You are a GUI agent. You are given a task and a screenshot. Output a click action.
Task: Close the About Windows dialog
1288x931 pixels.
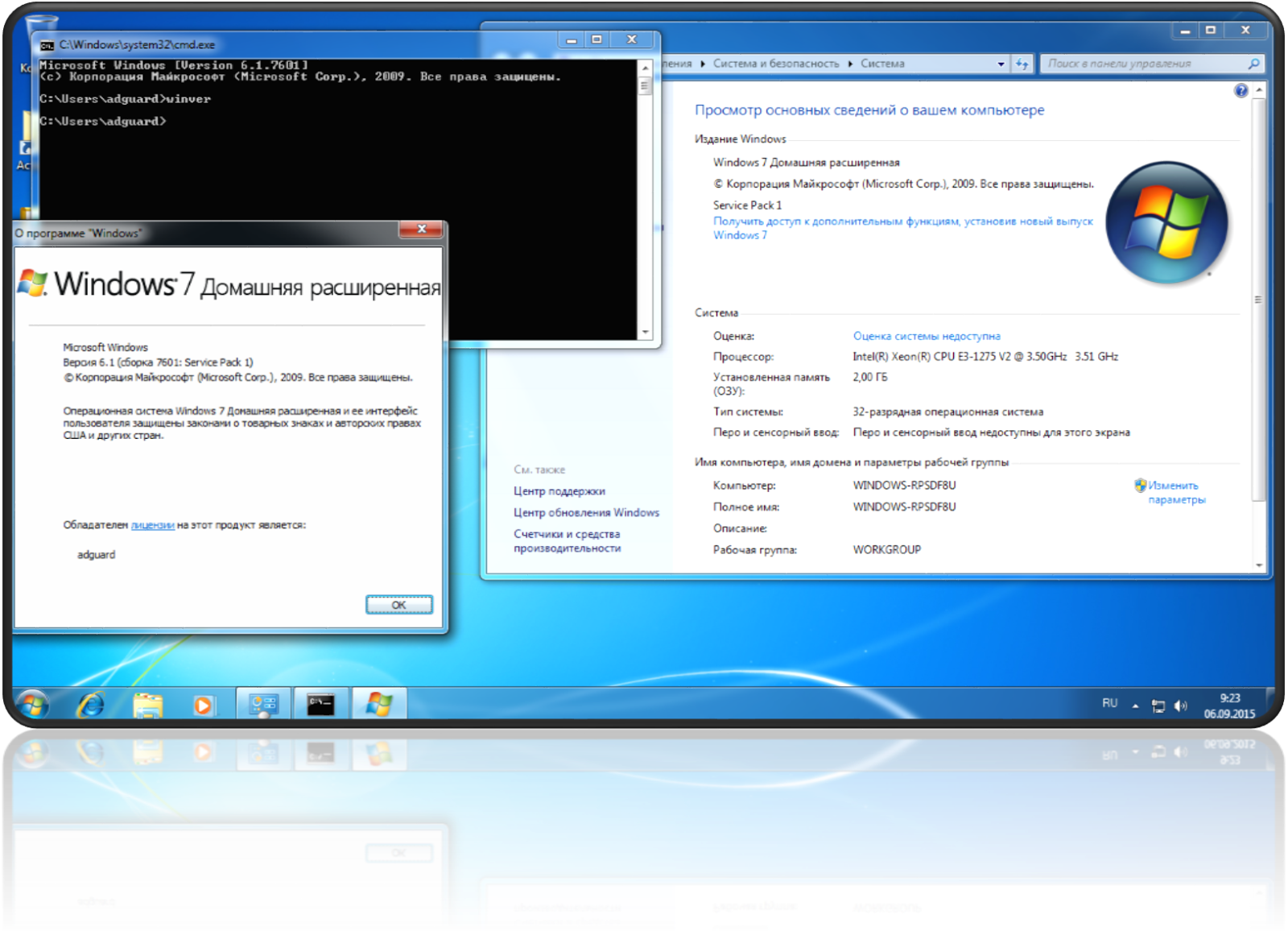point(421,230)
